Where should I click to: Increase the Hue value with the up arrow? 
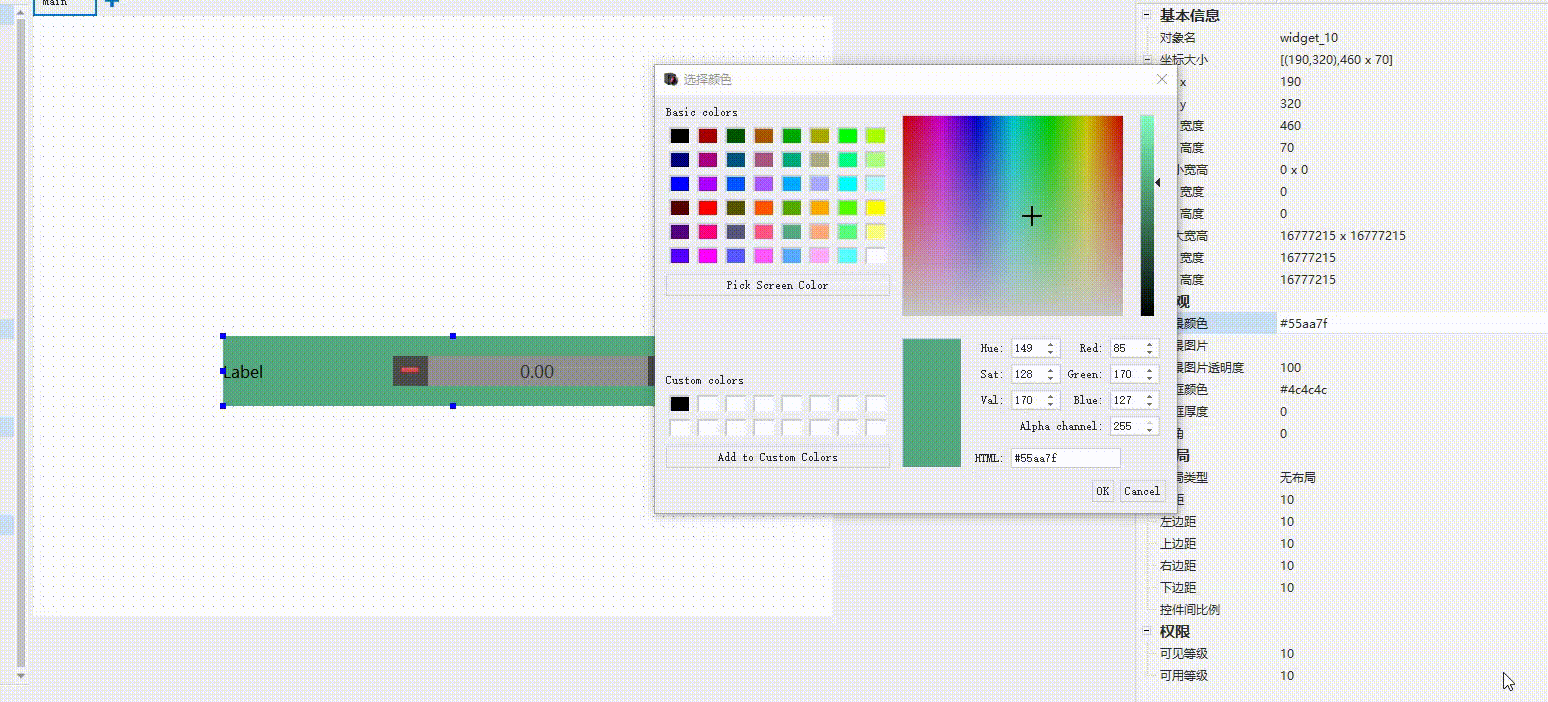click(x=1051, y=345)
